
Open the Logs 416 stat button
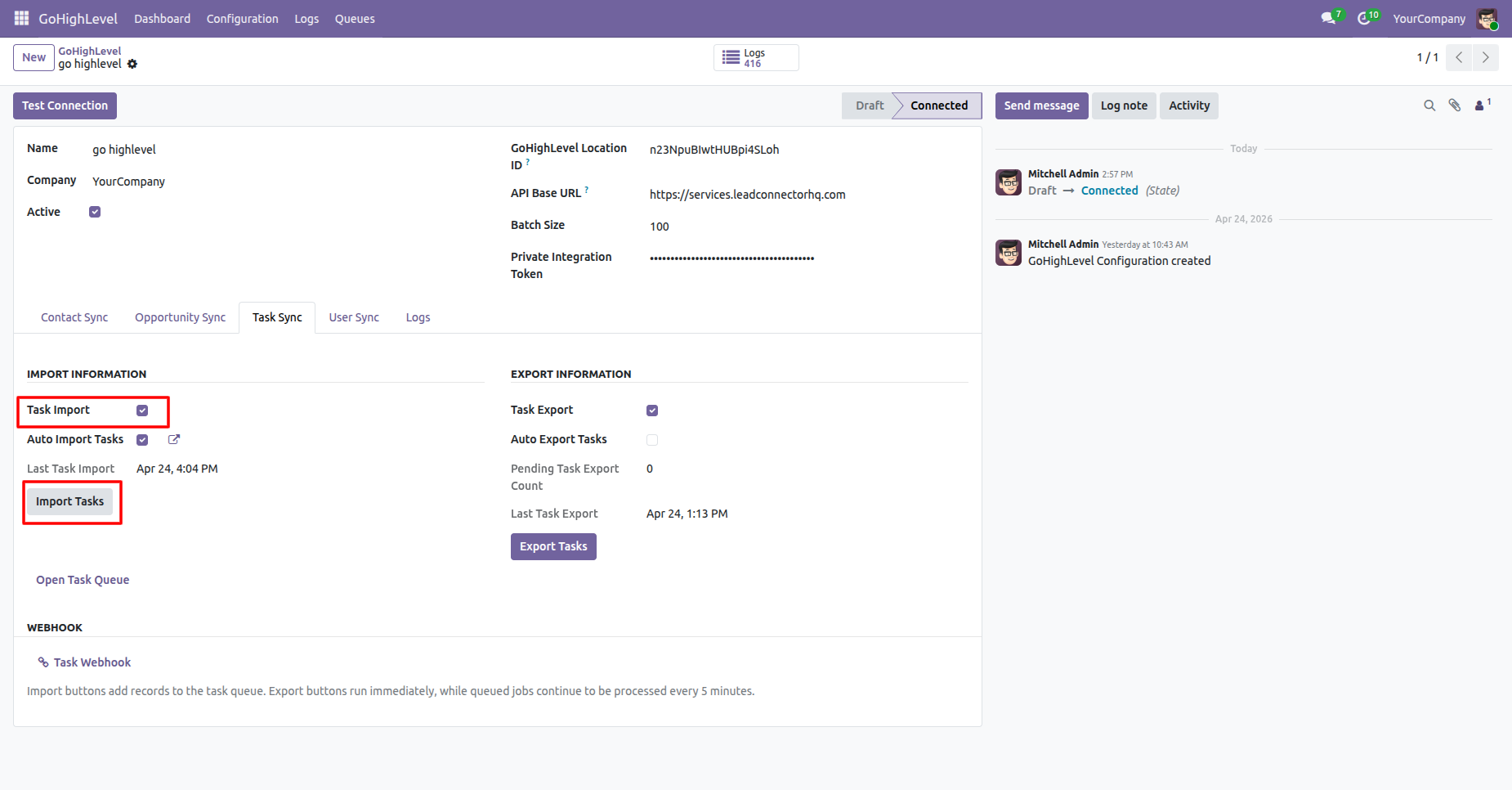756,58
